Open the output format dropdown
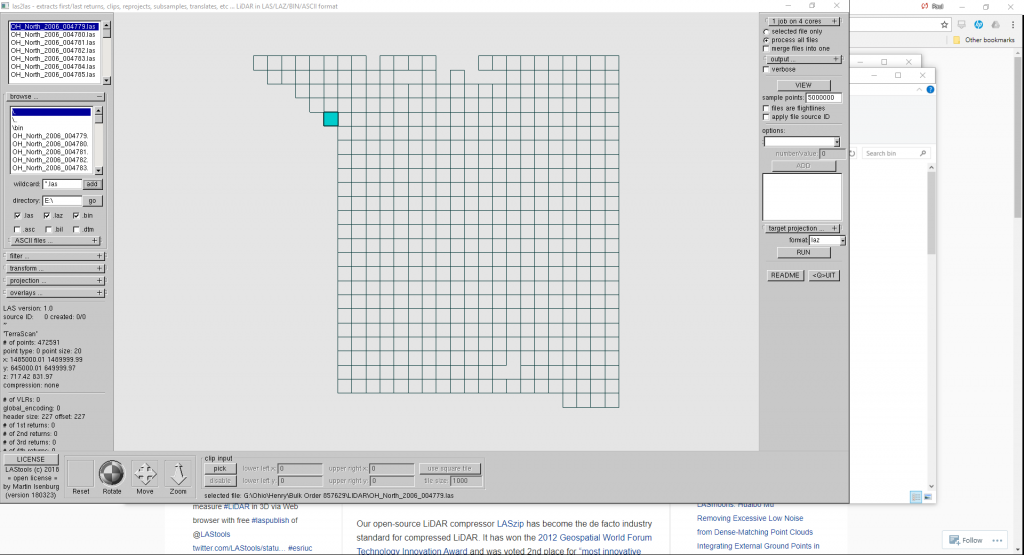The image size is (1024, 555). pos(842,240)
